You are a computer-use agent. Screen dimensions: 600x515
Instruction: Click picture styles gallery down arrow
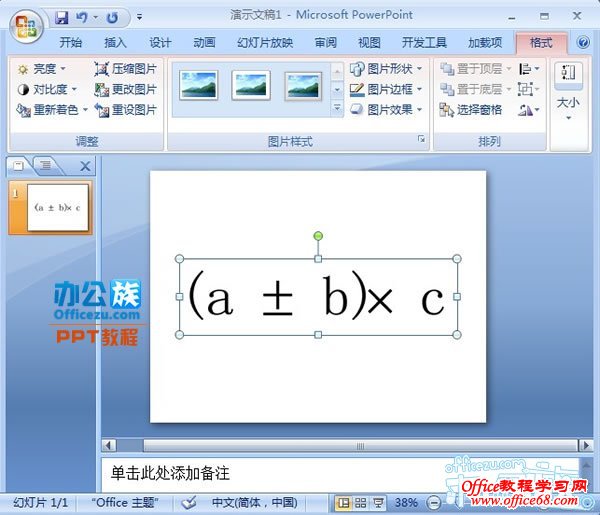[x=337, y=90]
